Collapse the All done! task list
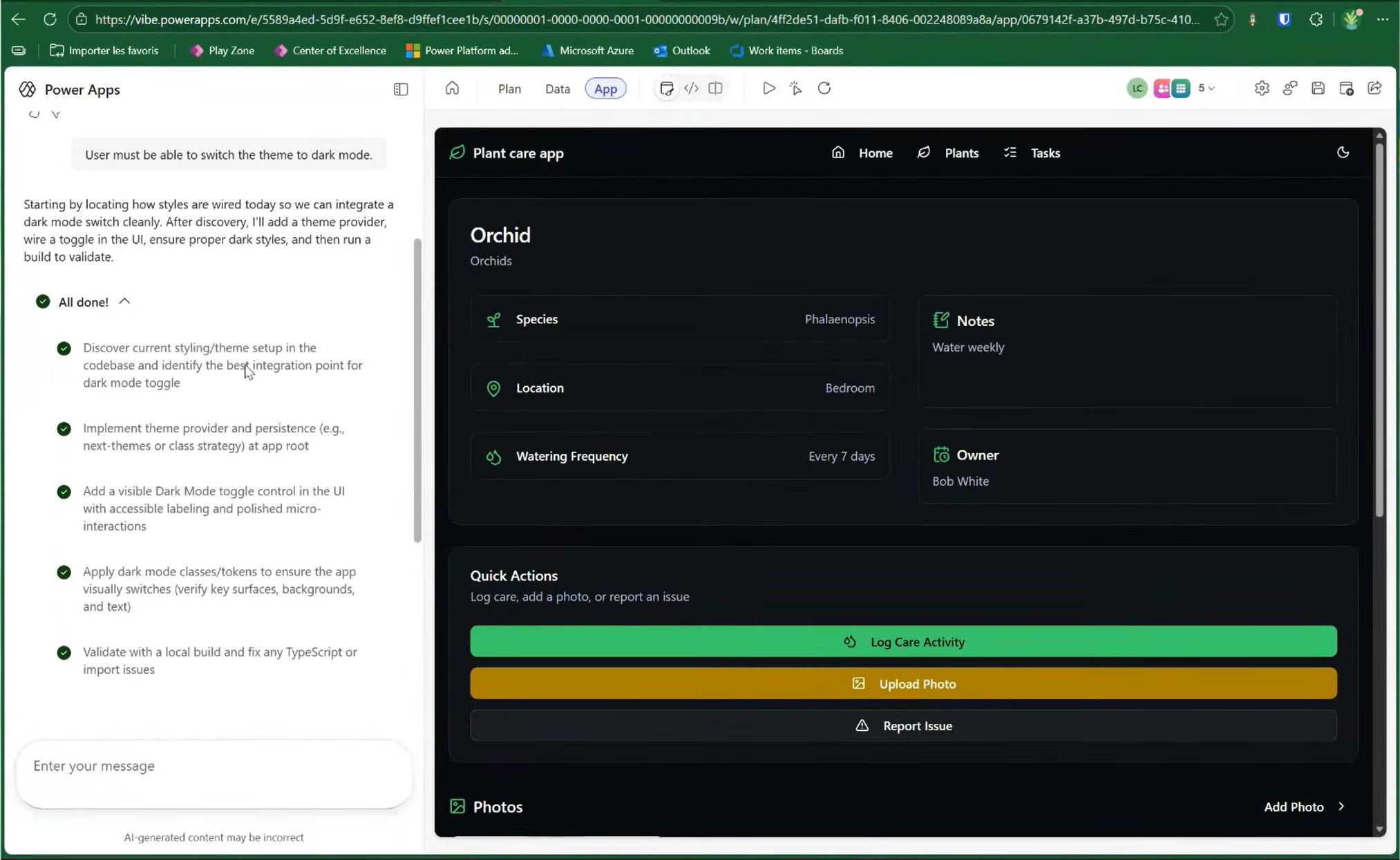1400x860 pixels. [125, 301]
